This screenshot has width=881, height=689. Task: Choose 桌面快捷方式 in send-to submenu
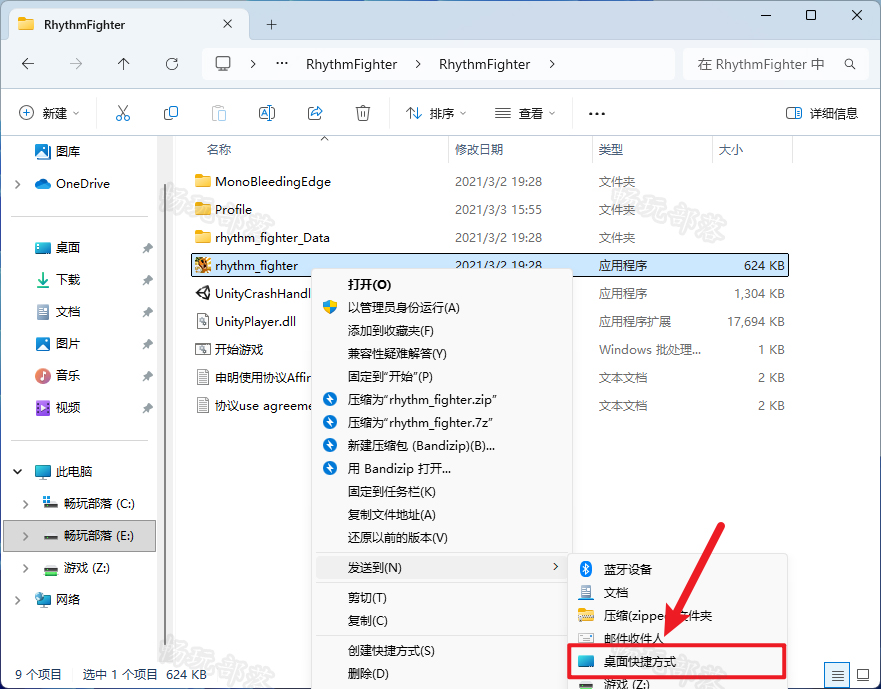[x=676, y=661]
